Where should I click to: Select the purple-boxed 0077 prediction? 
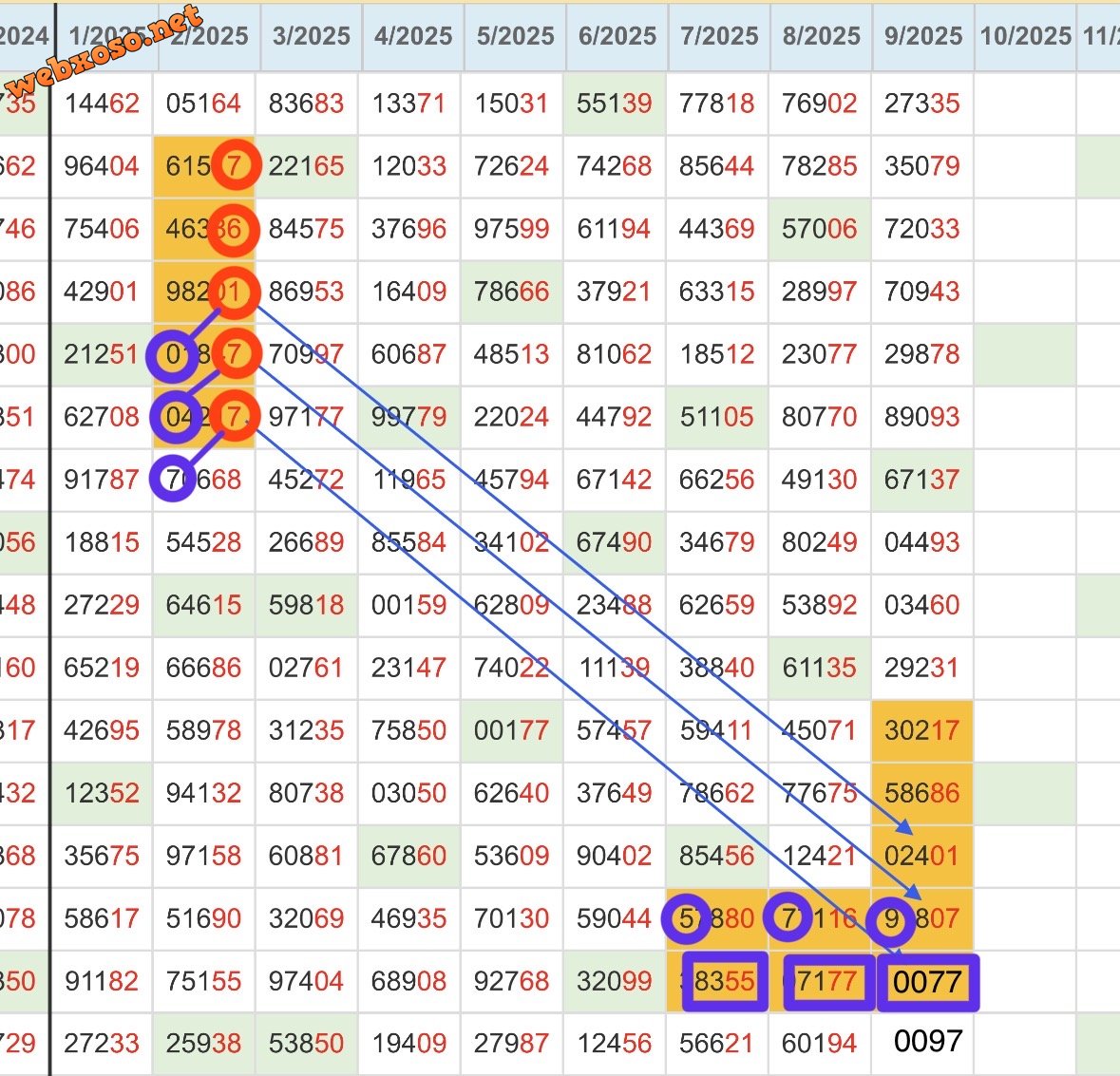927,982
